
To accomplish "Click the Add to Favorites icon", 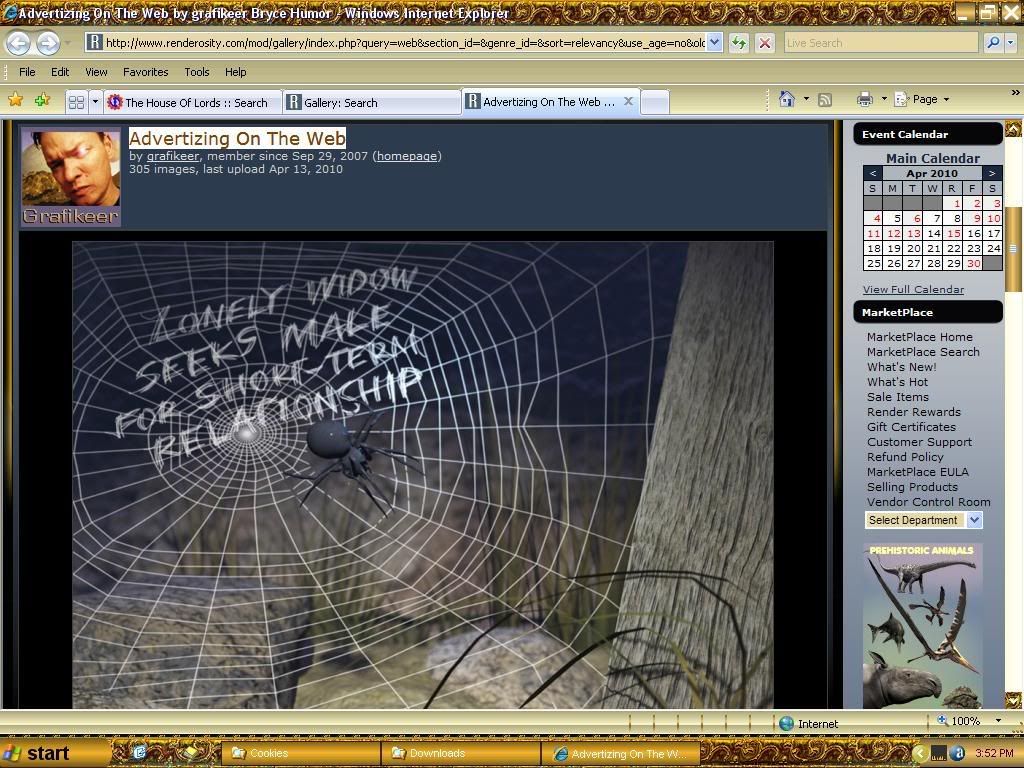I will [42, 100].
